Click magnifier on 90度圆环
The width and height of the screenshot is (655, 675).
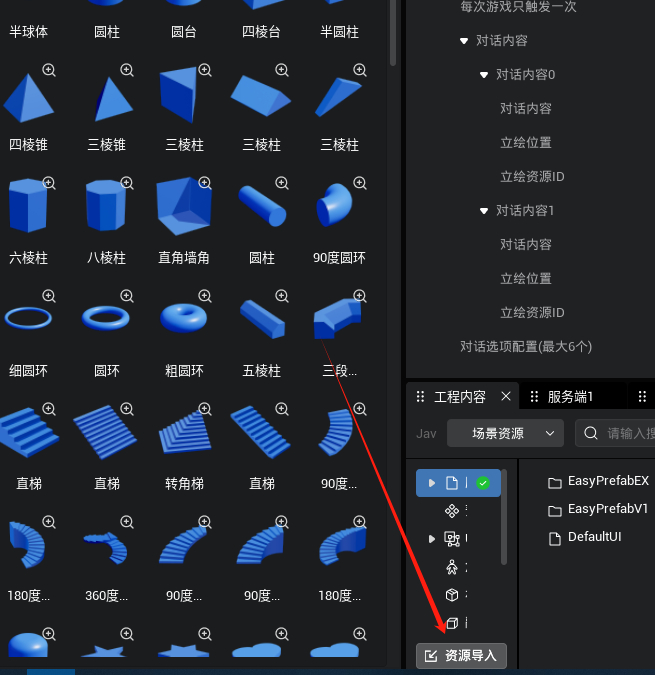tap(360, 183)
